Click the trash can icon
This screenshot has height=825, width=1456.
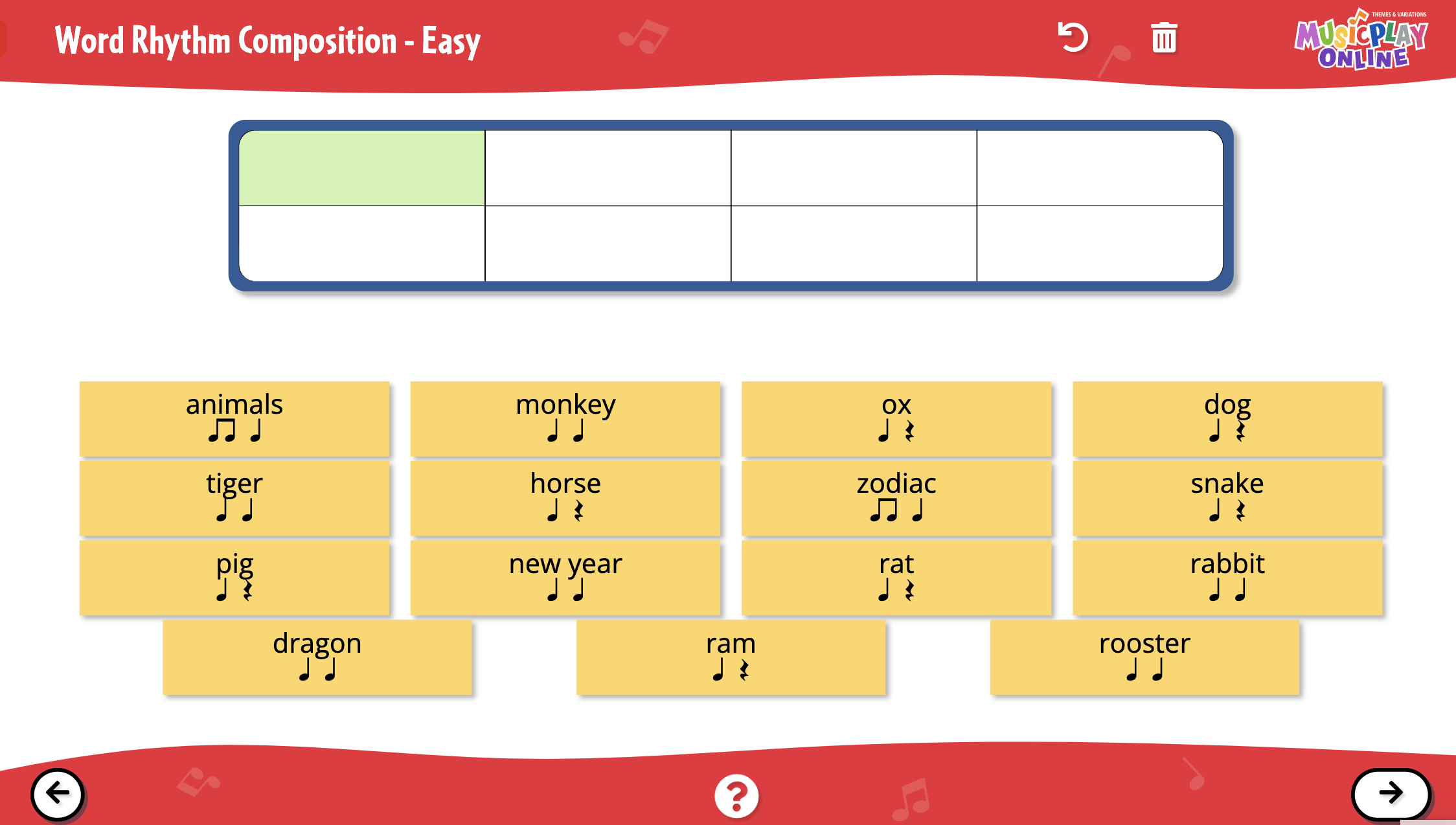click(x=1164, y=38)
